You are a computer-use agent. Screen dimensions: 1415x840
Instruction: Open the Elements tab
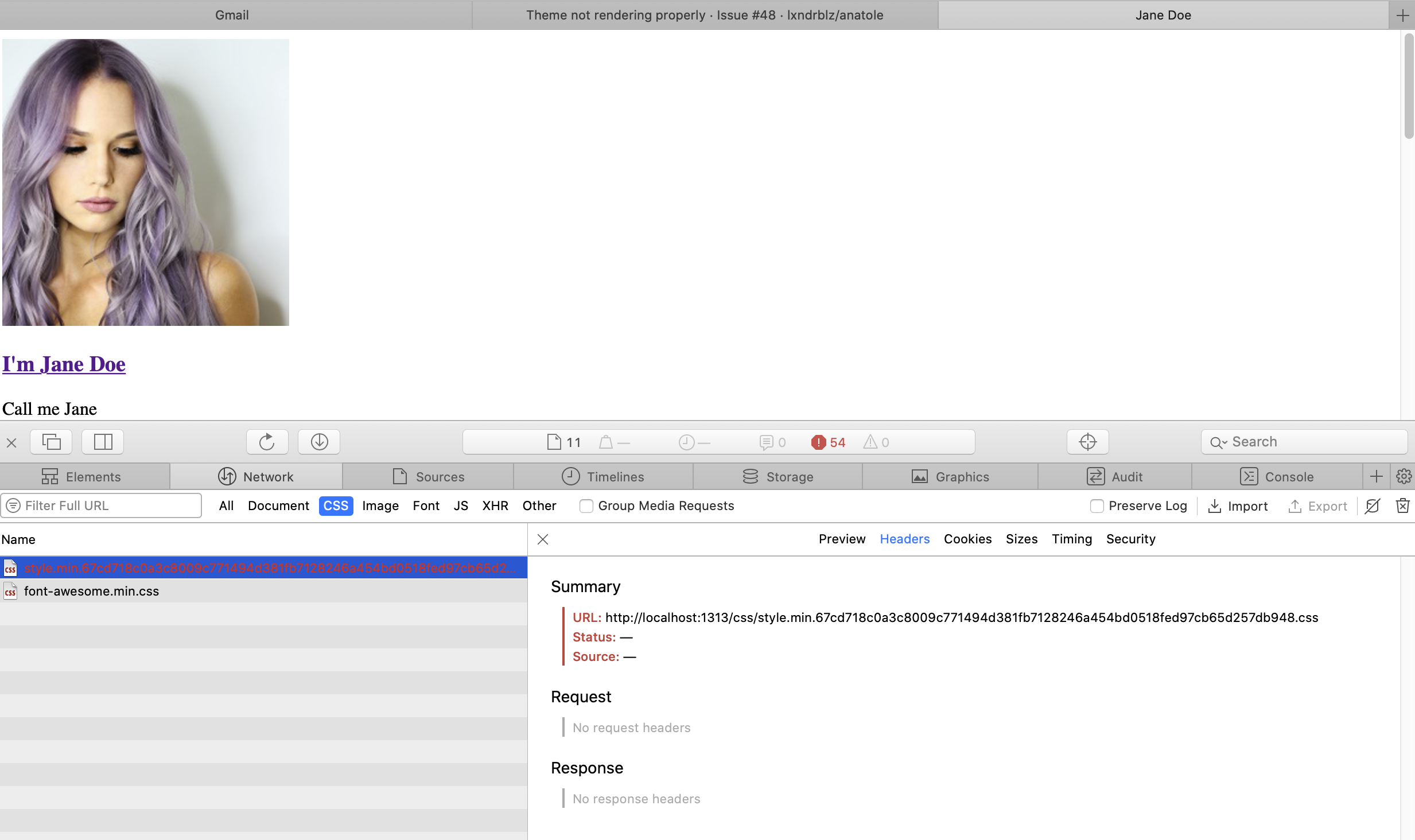[85, 476]
